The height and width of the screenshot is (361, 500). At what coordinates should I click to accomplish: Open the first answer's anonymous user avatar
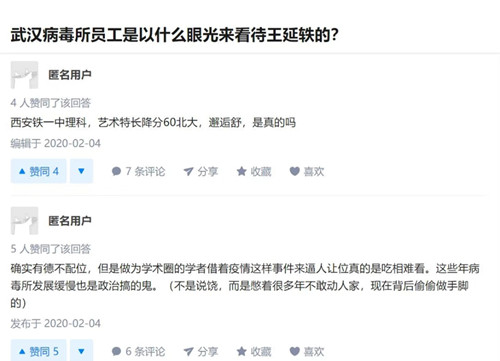(x=24, y=75)
